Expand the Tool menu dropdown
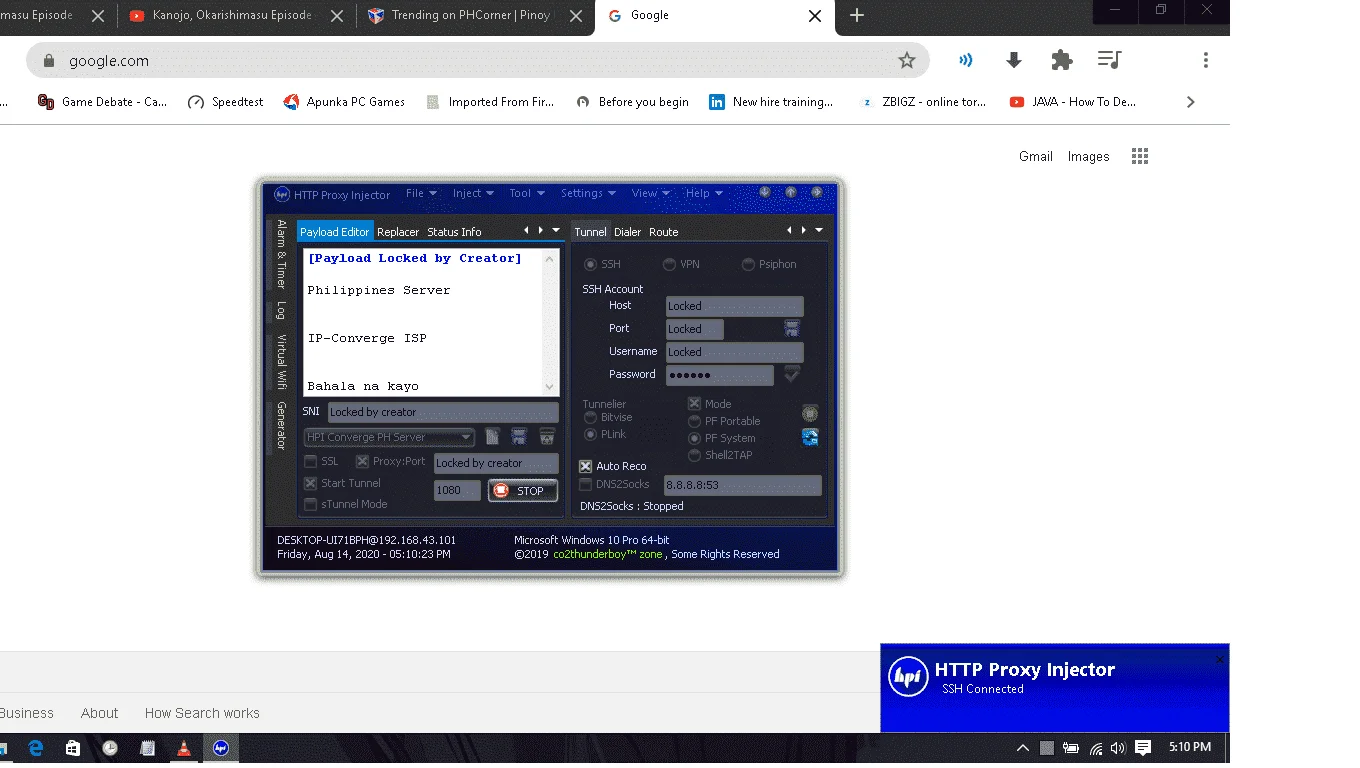Screen dimensions: 1360x768 (527, 193)
